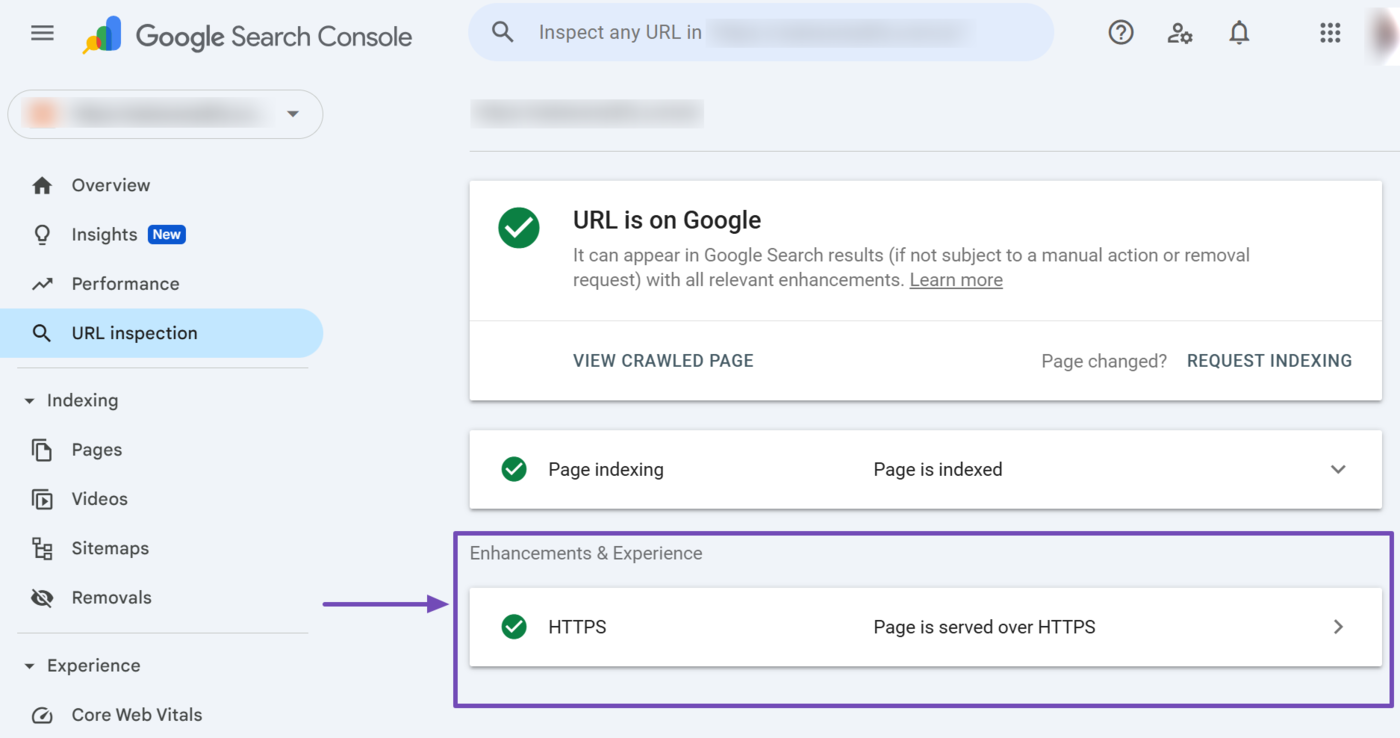Click the Inspect any URL search field

760,32
